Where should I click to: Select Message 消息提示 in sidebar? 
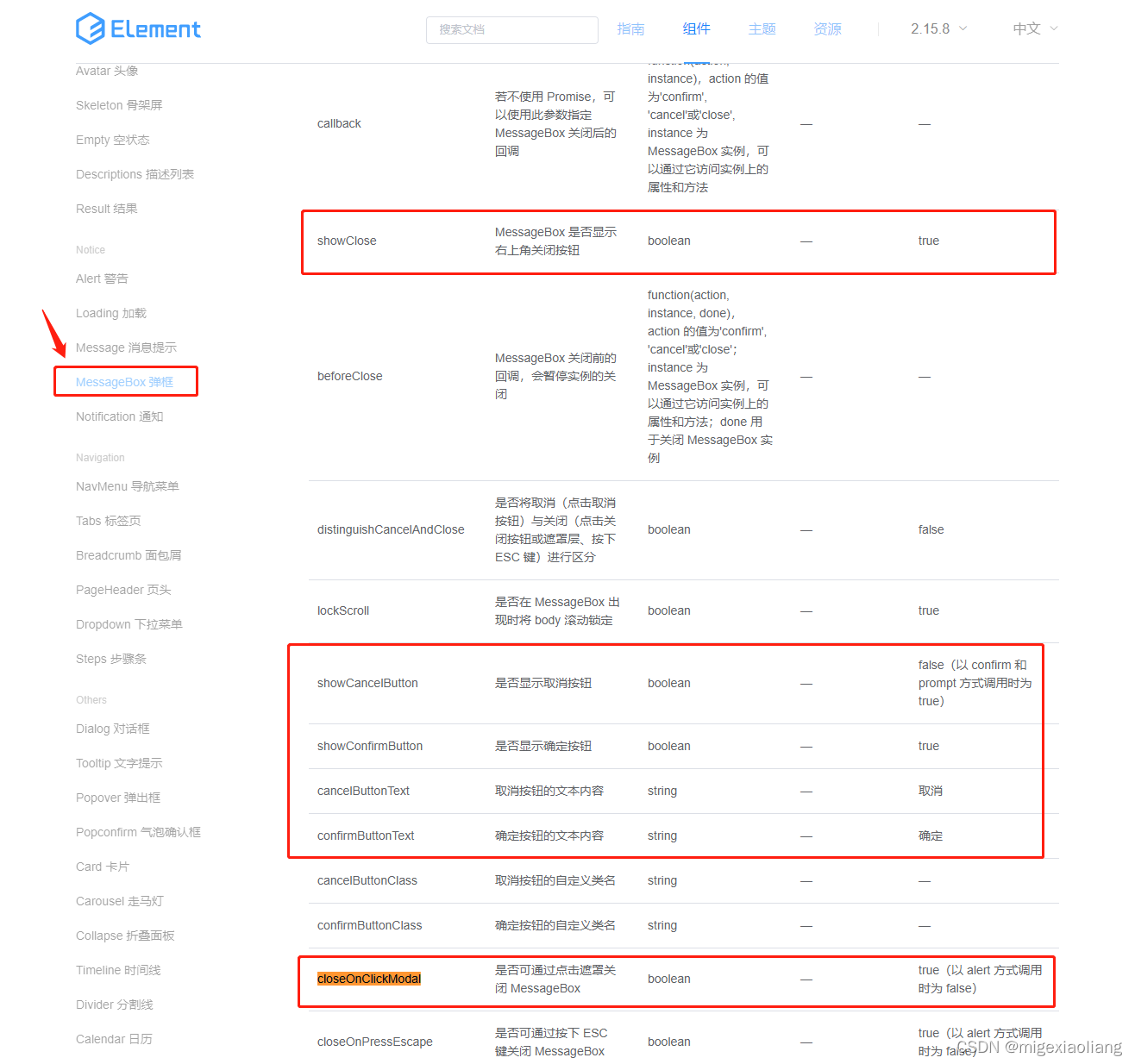(126, 347)
